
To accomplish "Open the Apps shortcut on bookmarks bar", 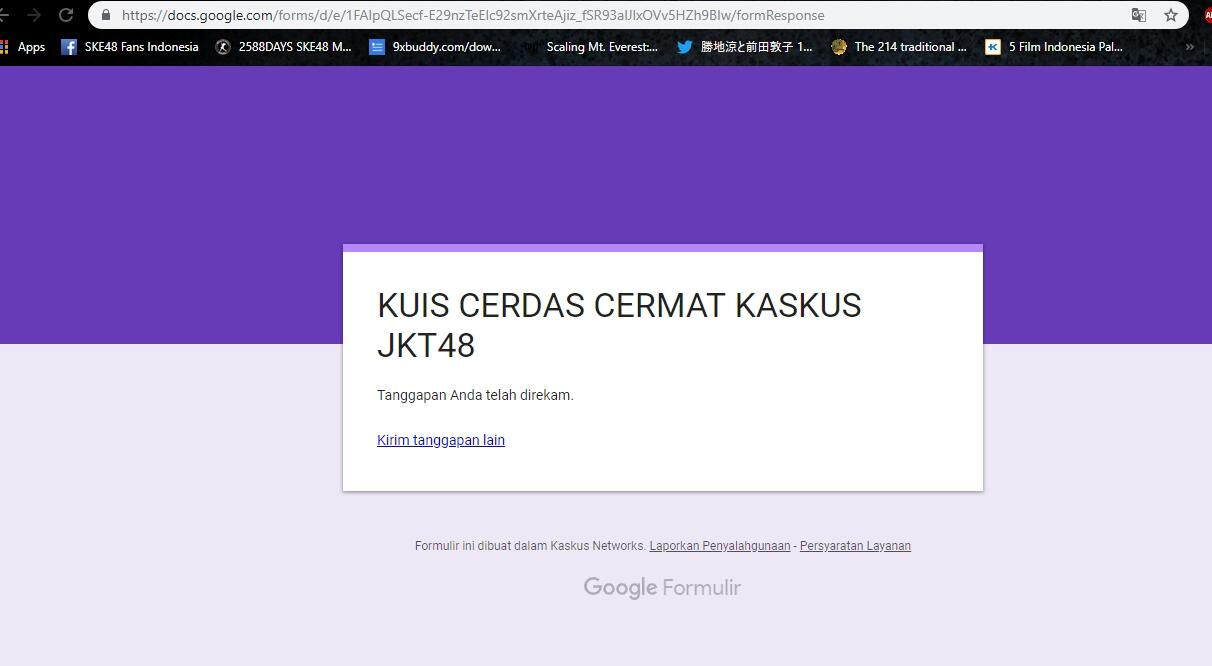I will point(31,46).
